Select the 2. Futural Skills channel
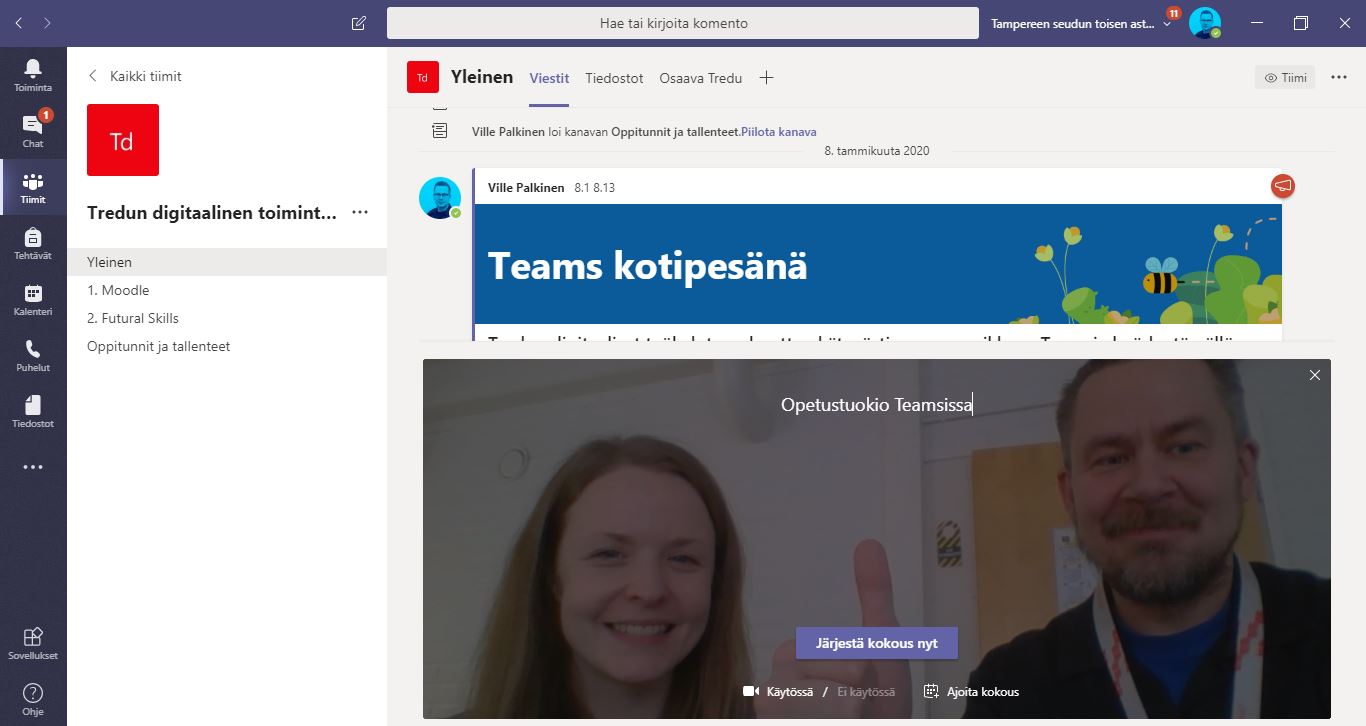Image resolution: width=1366 pixels, height=726 pixels. pyautogui.click(x=227, y=318)
